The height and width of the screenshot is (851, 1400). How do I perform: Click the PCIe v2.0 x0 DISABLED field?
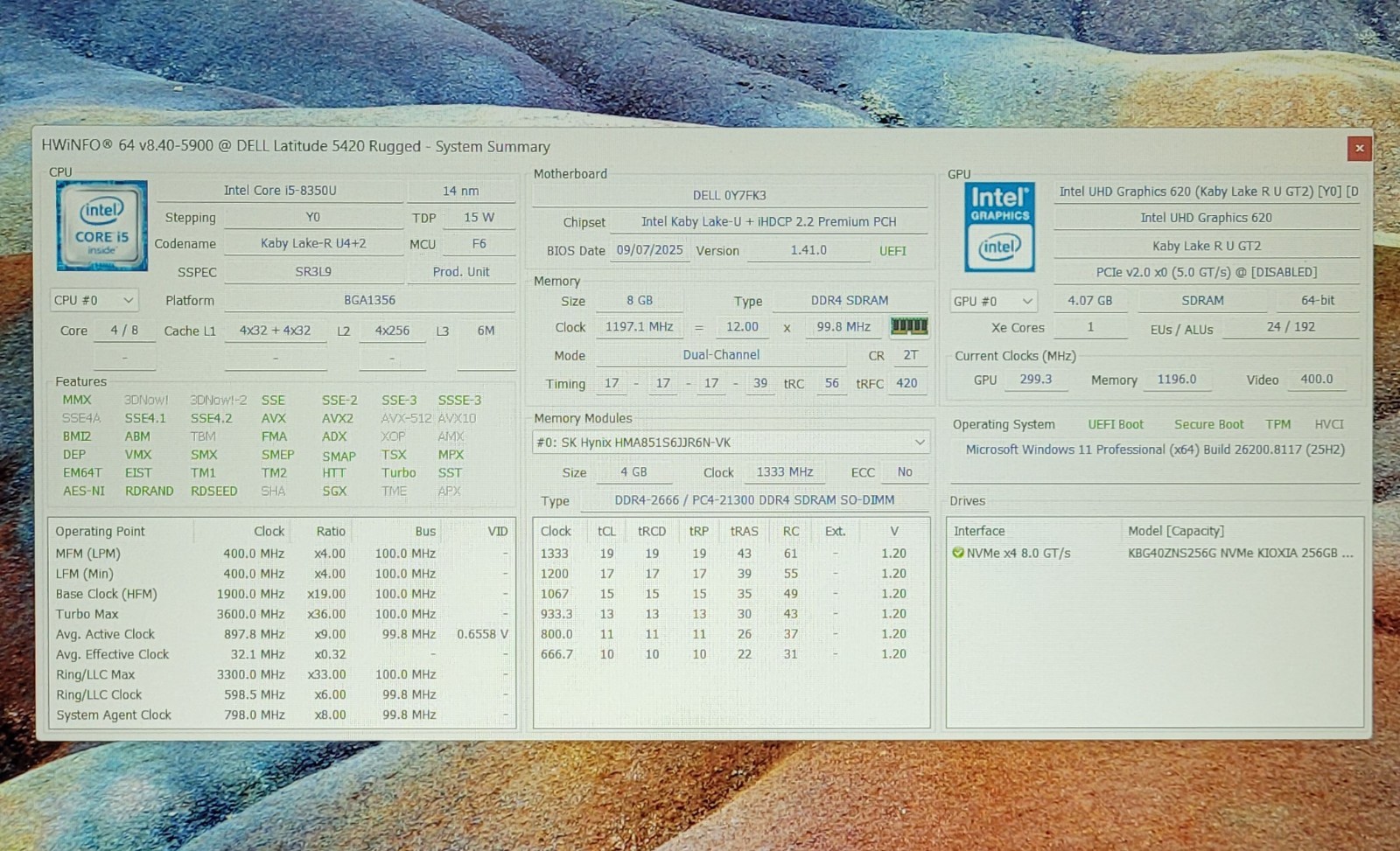pos(1207,272)
